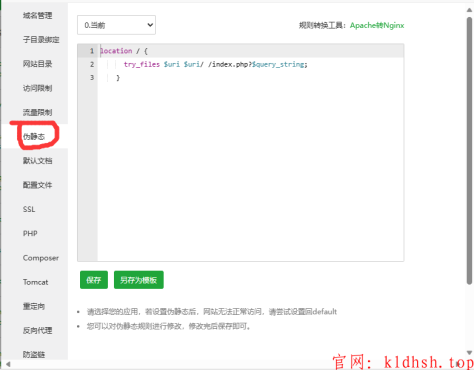Image resolution: width=474 pixels, height=370 pixels.
Task: Click the scroll down arrow
Action: pos(469,352)
